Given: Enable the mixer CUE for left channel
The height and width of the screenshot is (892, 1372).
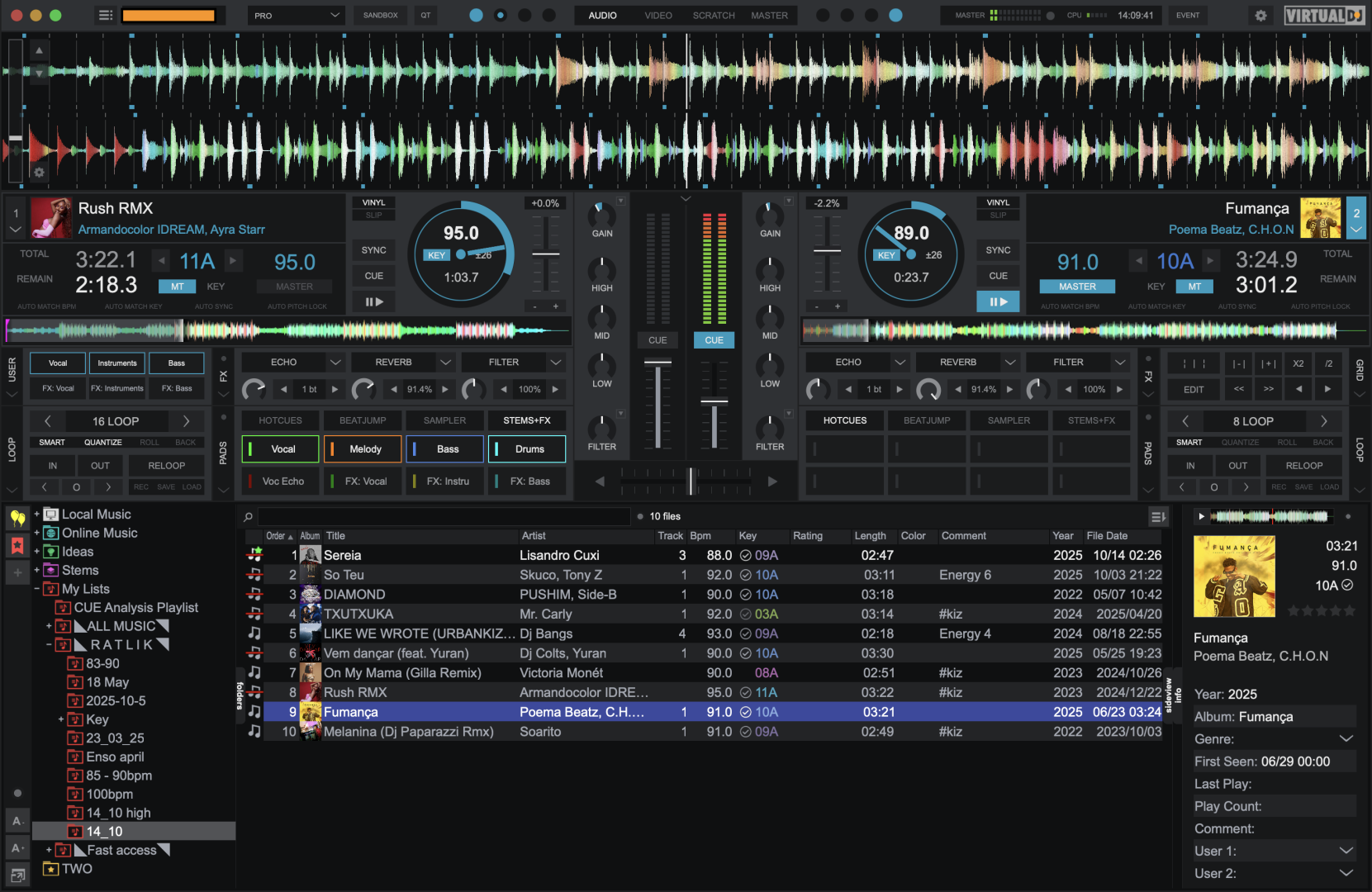Looking at the screenshot, I should [658, 340].
